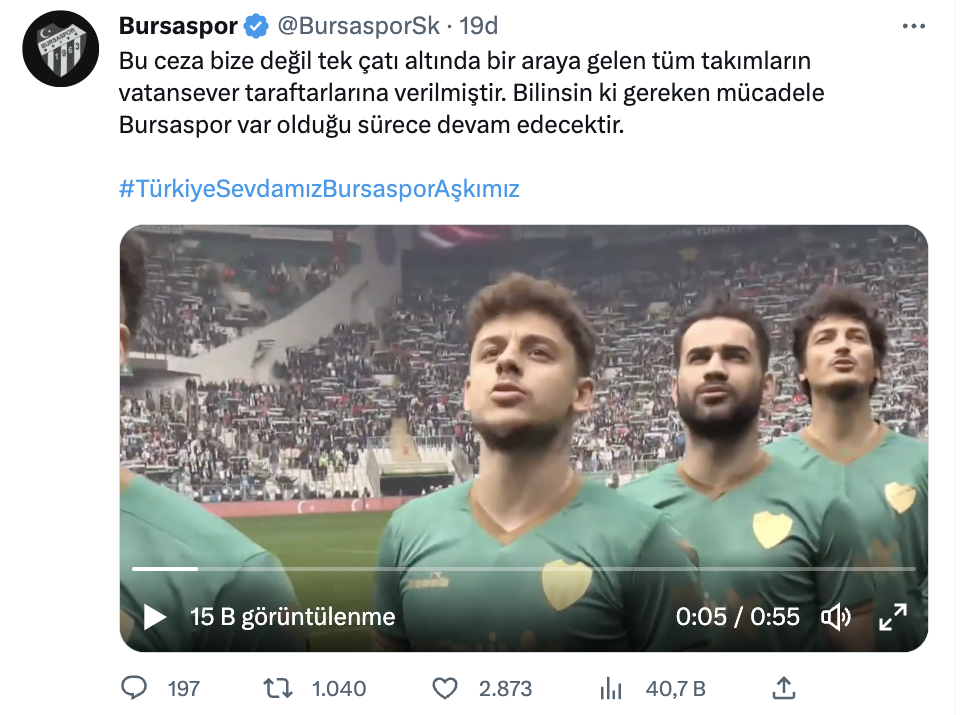Image resolution: width=961 pixels, height=715 pixels.
Task: Play the video with the play button
Action: tap(154, 617)
